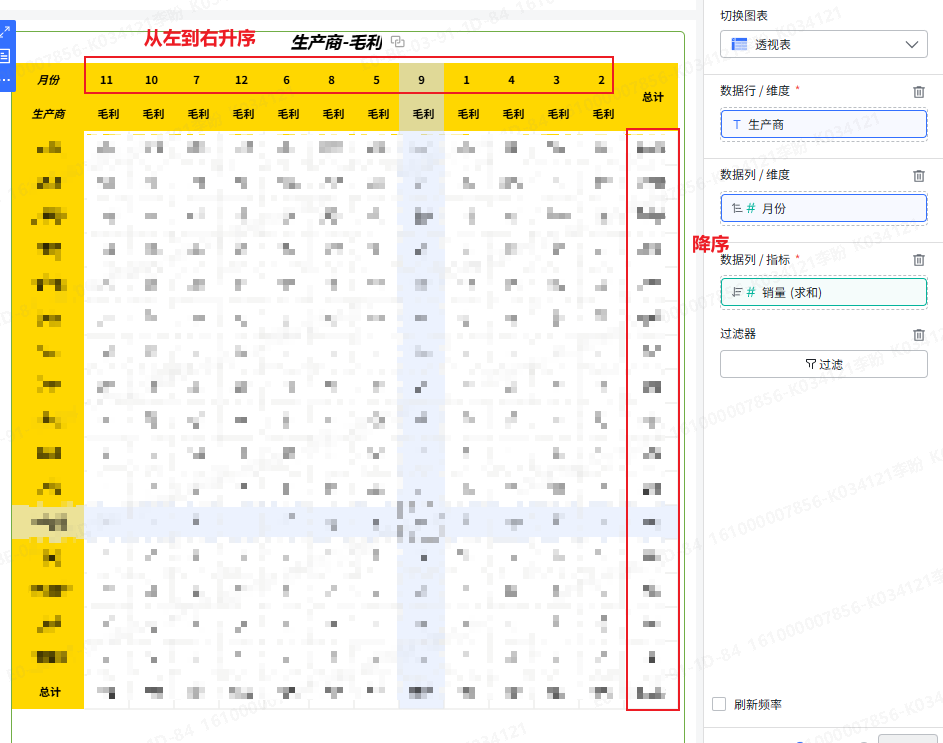This screenshot has width=943, height=743.
Task: Open the three-dots more options icon
Action: 5,78
